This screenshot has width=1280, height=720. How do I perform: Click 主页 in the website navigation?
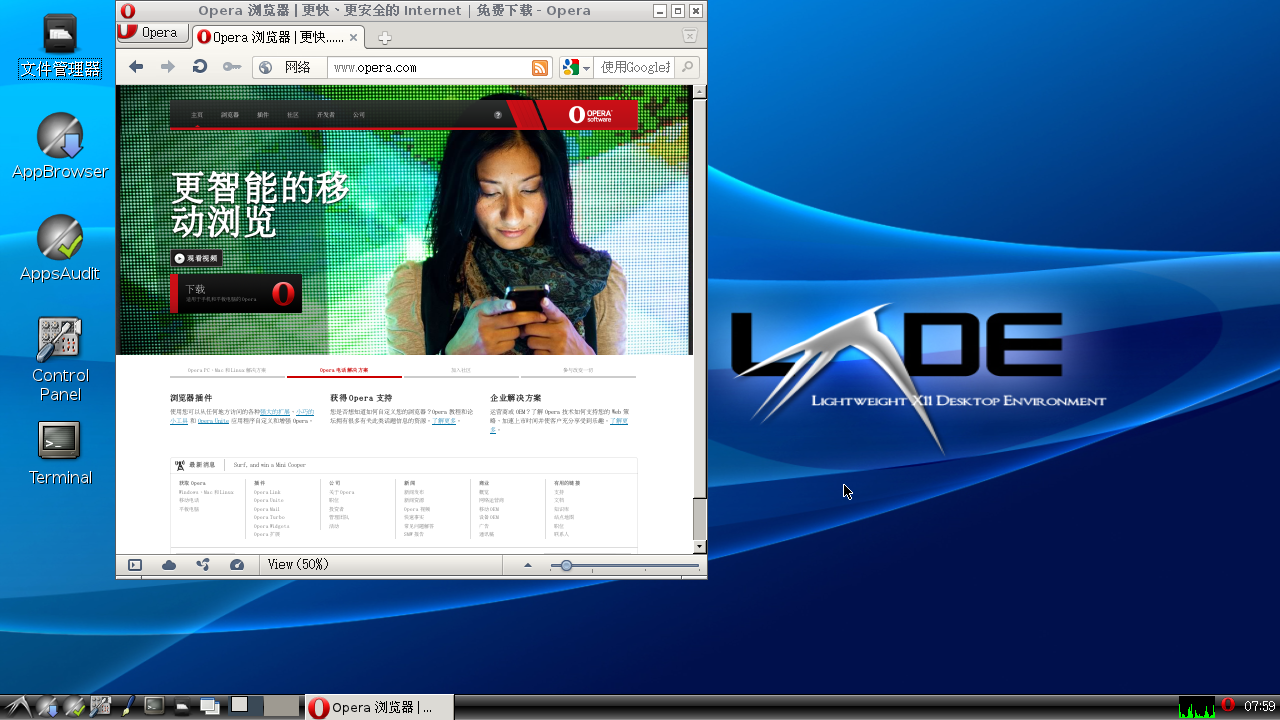(197, 115)
